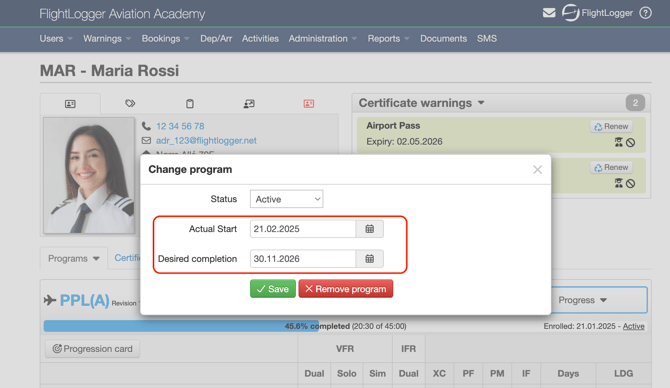Switch to the Certificates tab

tap(127, 258)
